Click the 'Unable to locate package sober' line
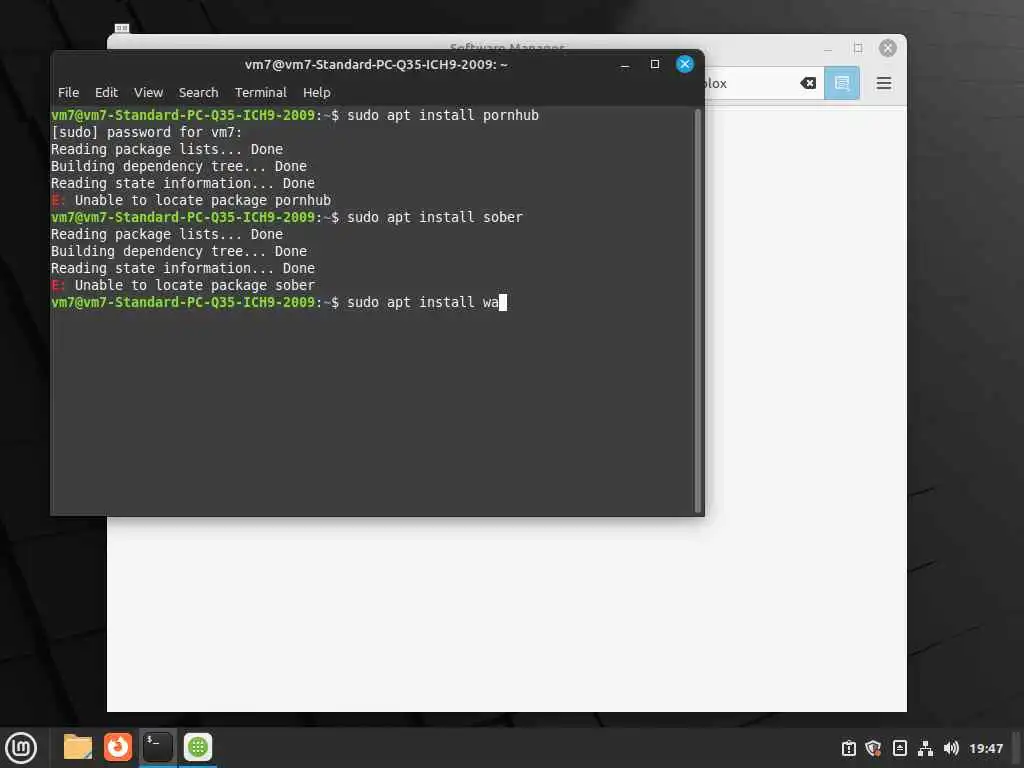 point(183,285)
